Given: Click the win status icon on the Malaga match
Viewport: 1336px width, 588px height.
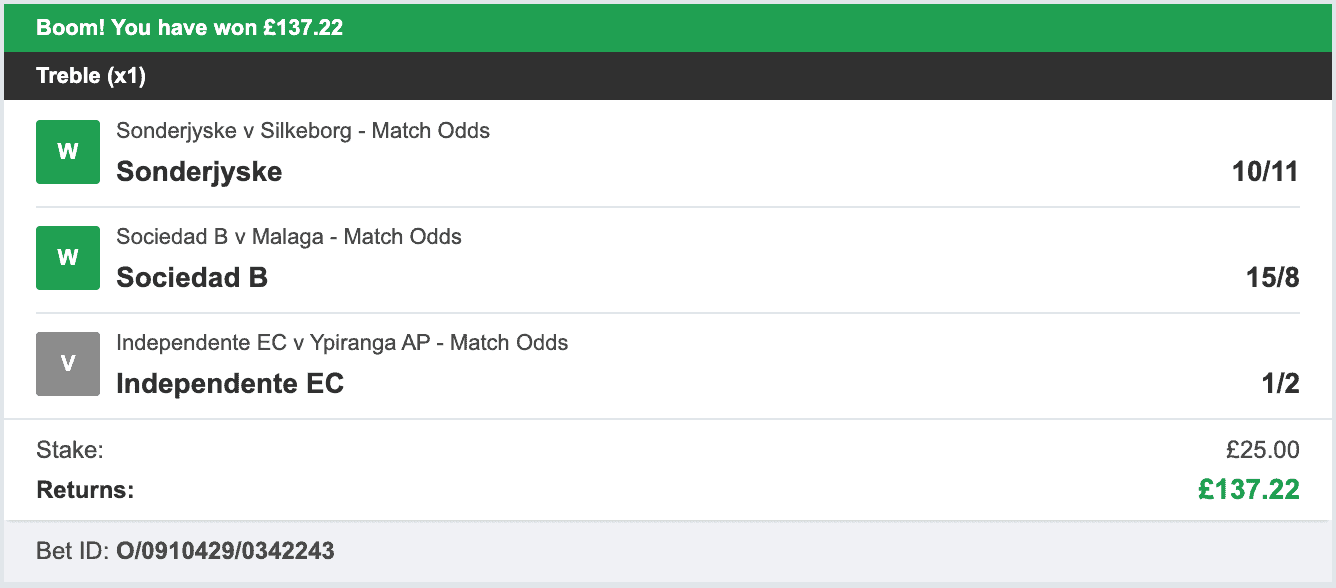Looking at the screenshot, I should [67, 257].
